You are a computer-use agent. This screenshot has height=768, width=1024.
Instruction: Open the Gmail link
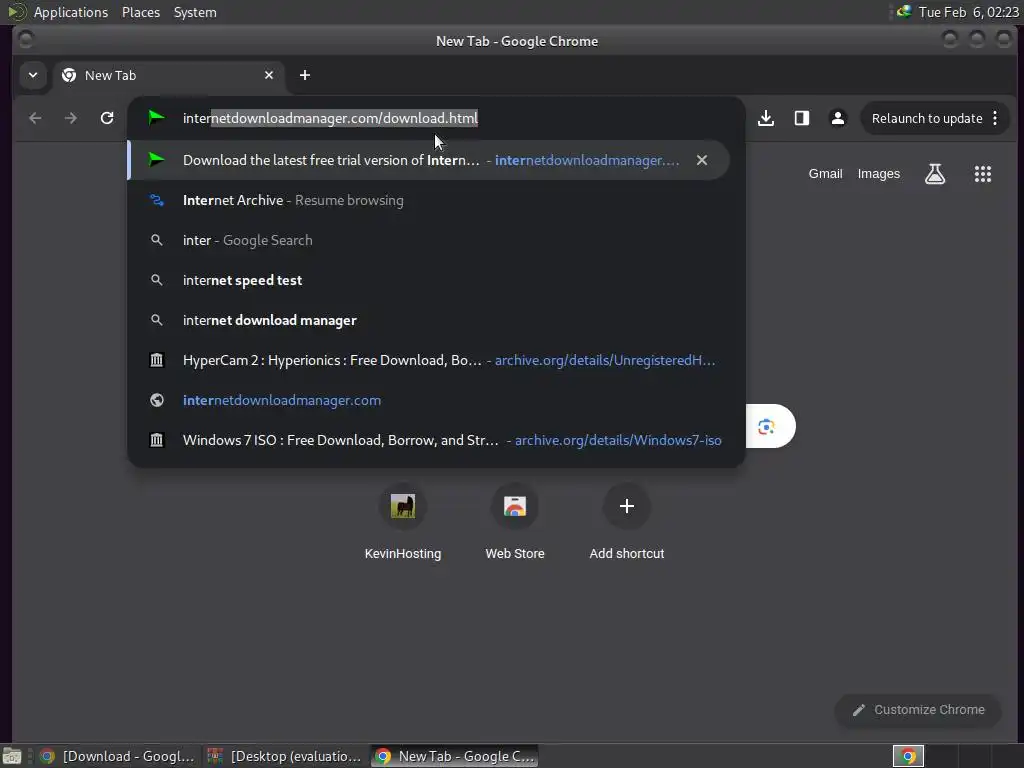pyautogui.click(x=825, y=174)
